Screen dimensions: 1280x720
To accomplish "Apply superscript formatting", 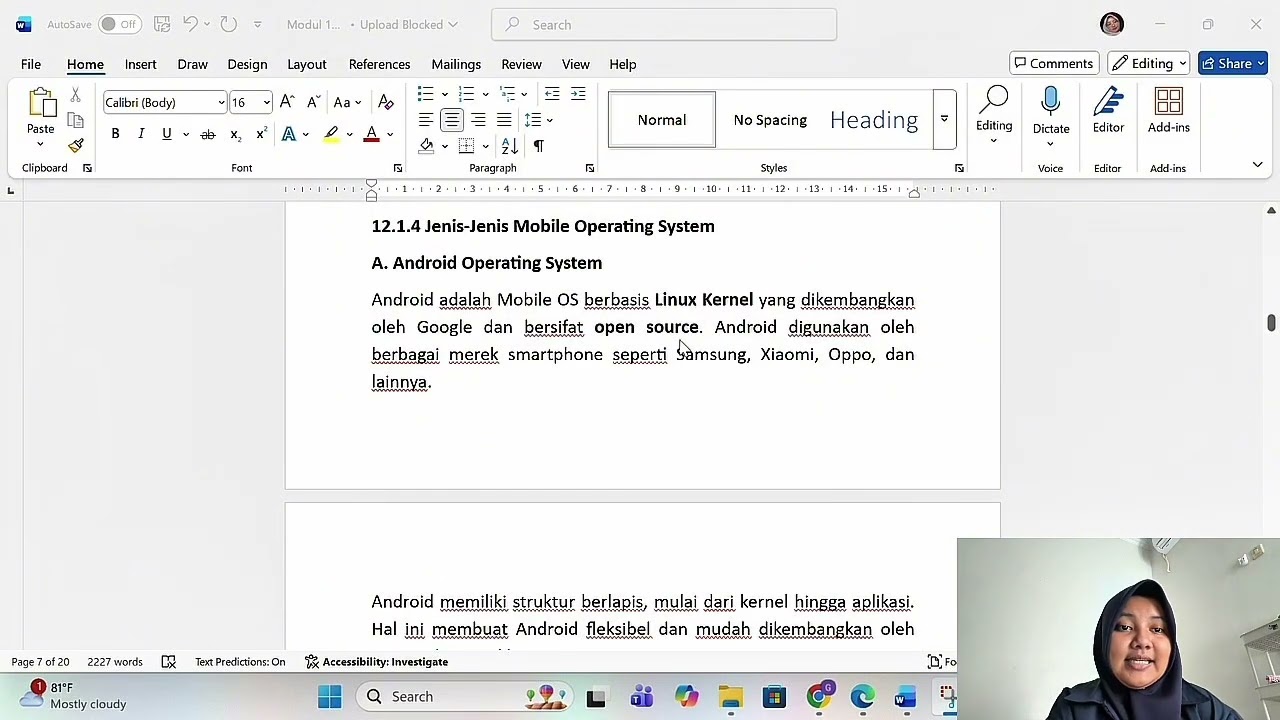I will point(261,134).
